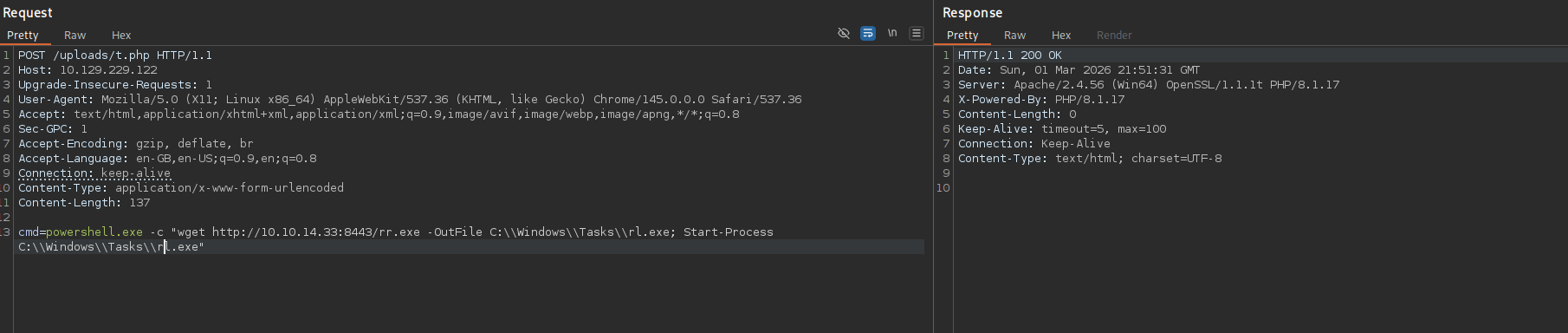
Task: Open the Response Render tab
Action: coord(1114,35)
